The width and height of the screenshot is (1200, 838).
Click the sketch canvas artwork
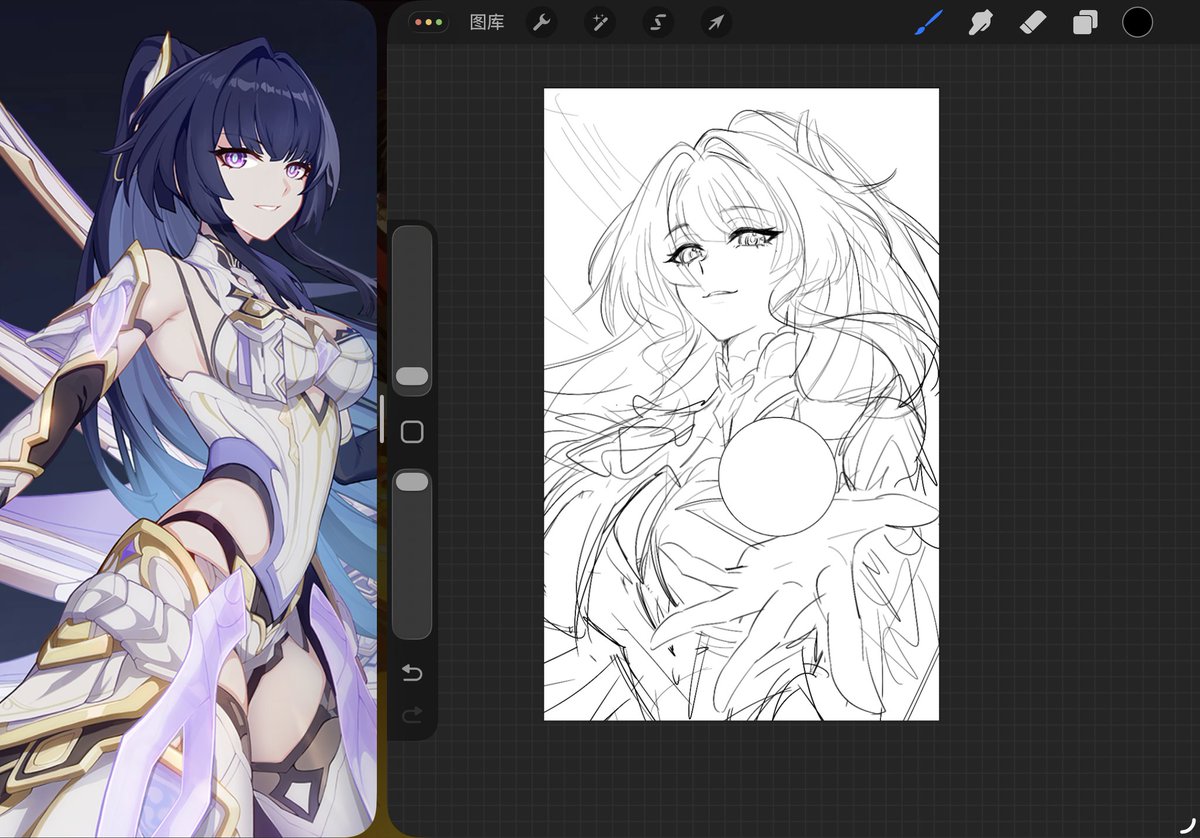[x=741, y=404]
